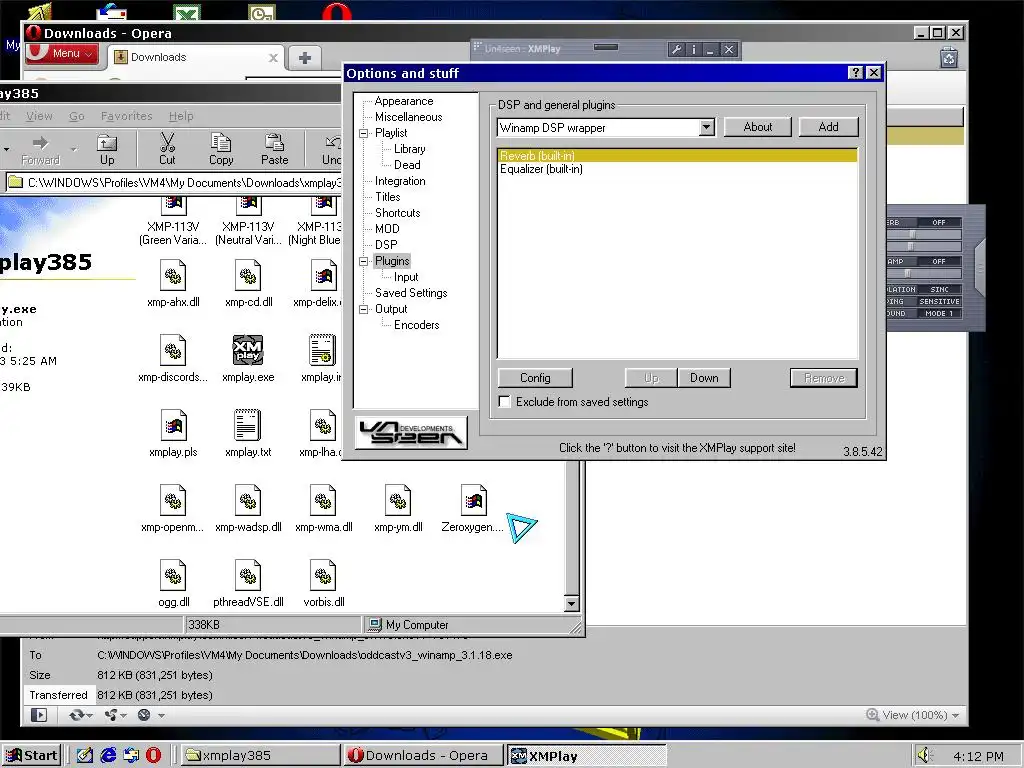Click the Copy toolbar icon in Explorer

click(221, 149)
